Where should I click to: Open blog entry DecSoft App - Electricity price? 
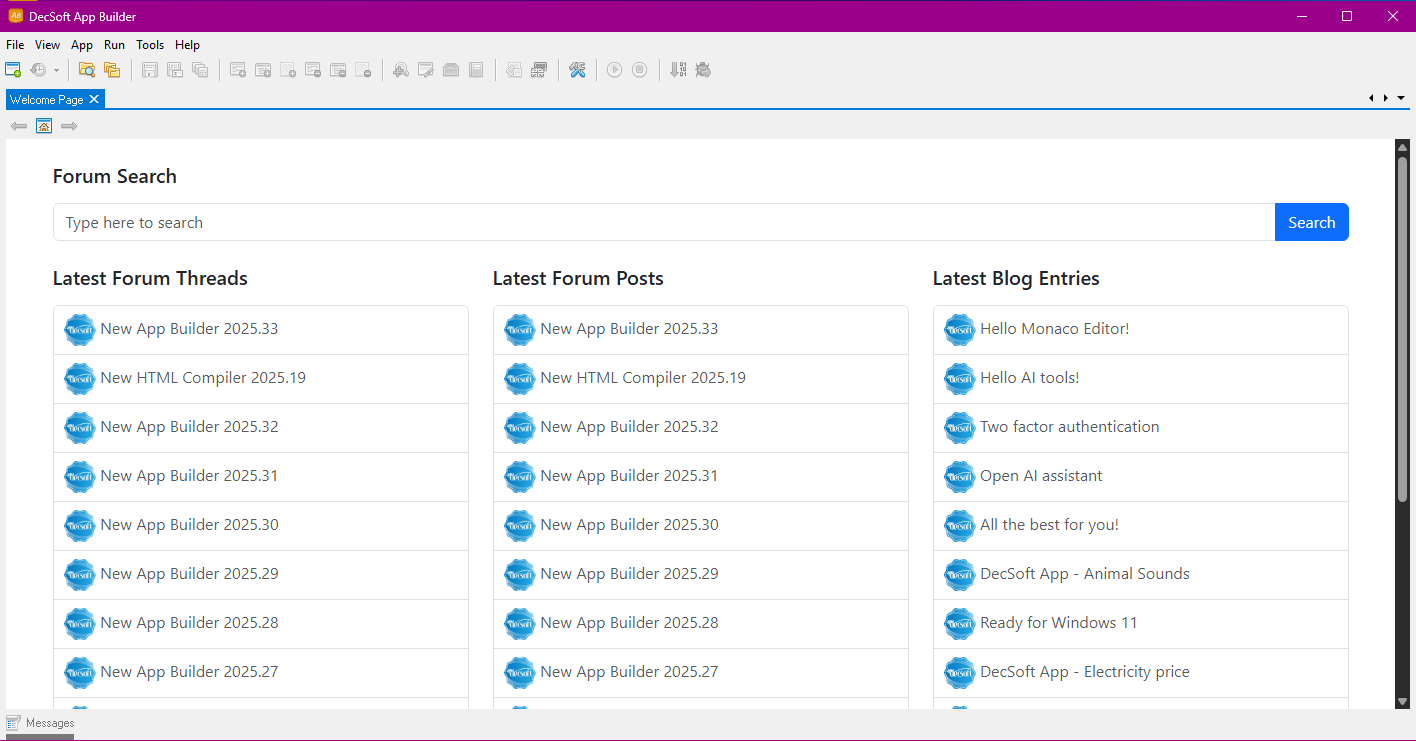coord(1140,673)
